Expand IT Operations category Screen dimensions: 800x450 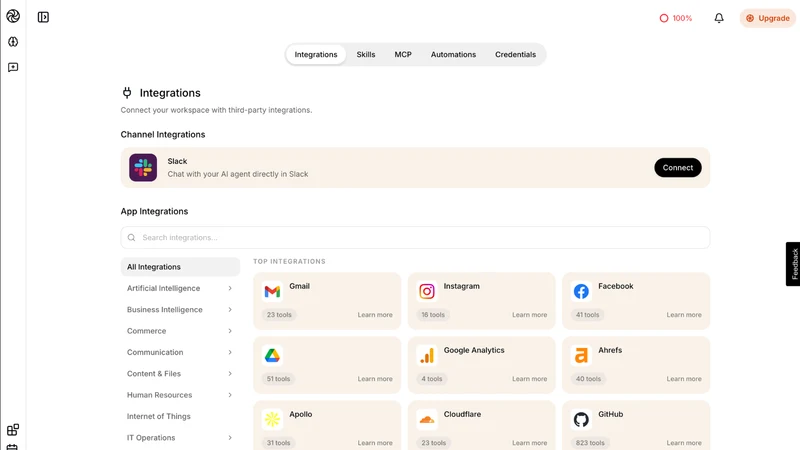[180, 438]
